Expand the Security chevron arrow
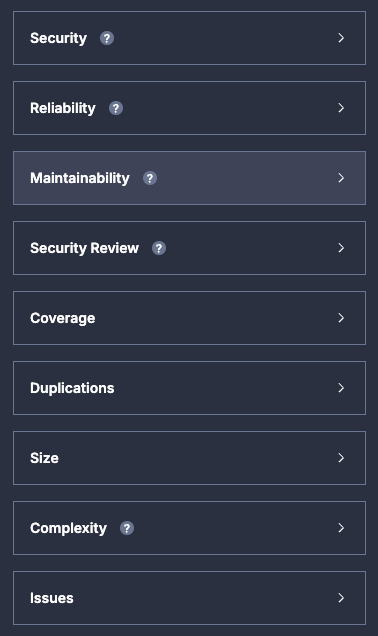The width and height of the screenshot is (378, 636). (x=341, y=38)
